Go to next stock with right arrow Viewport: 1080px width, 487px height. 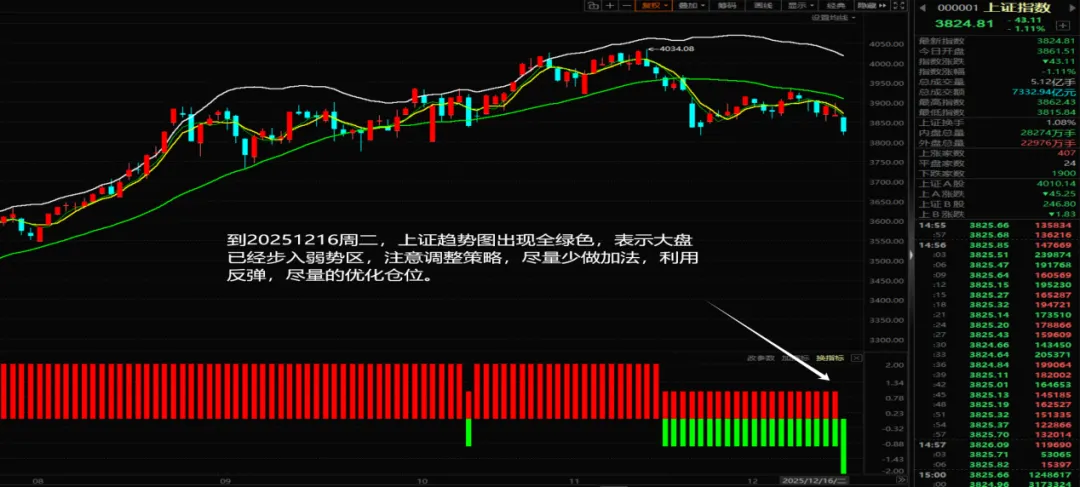(1074, 8)
